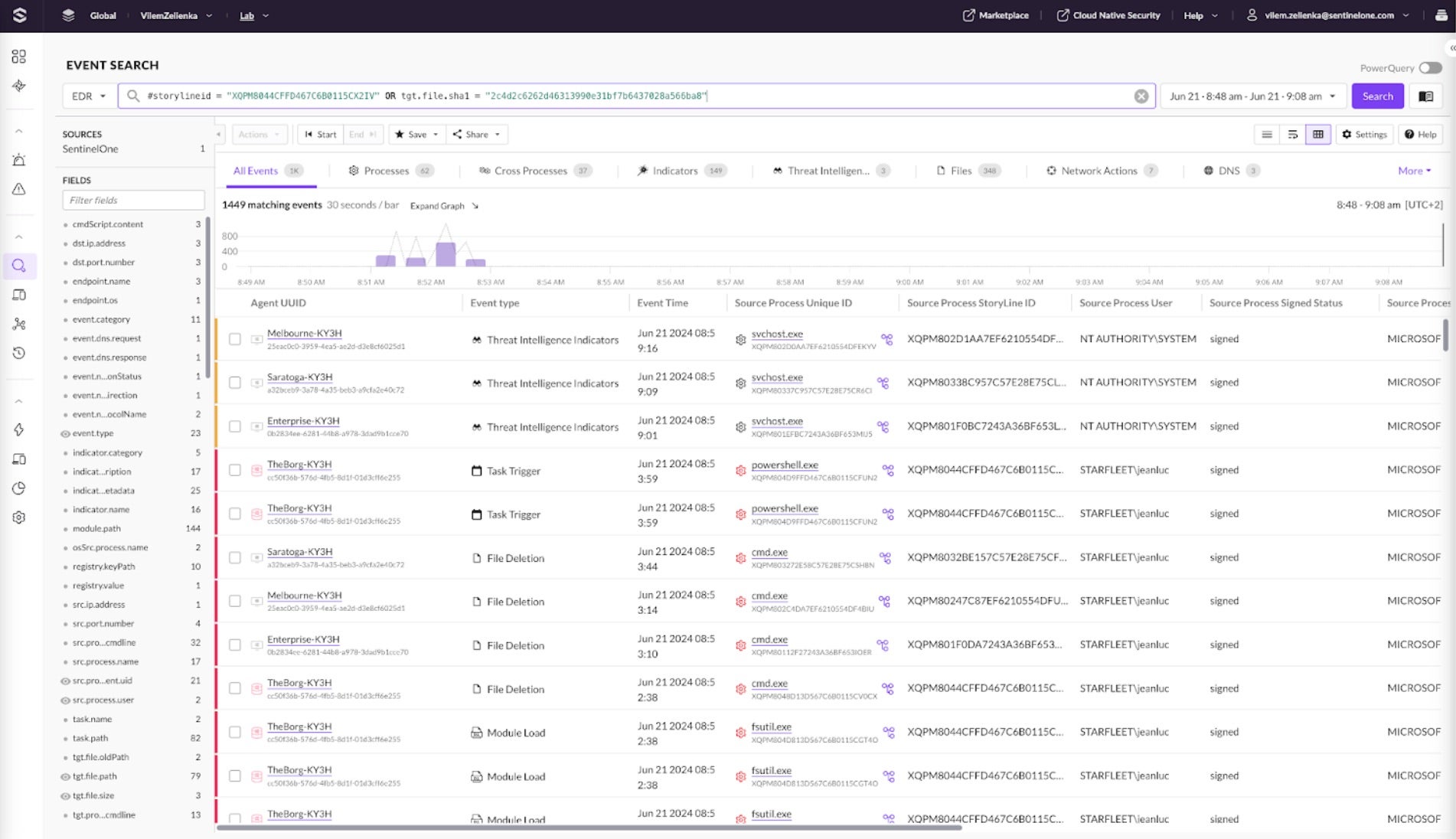The height and width of the screenshot is (839, 1456).
Task: Click the compact list view icon
Action: pyautogui.click(x=1267, y=135)
